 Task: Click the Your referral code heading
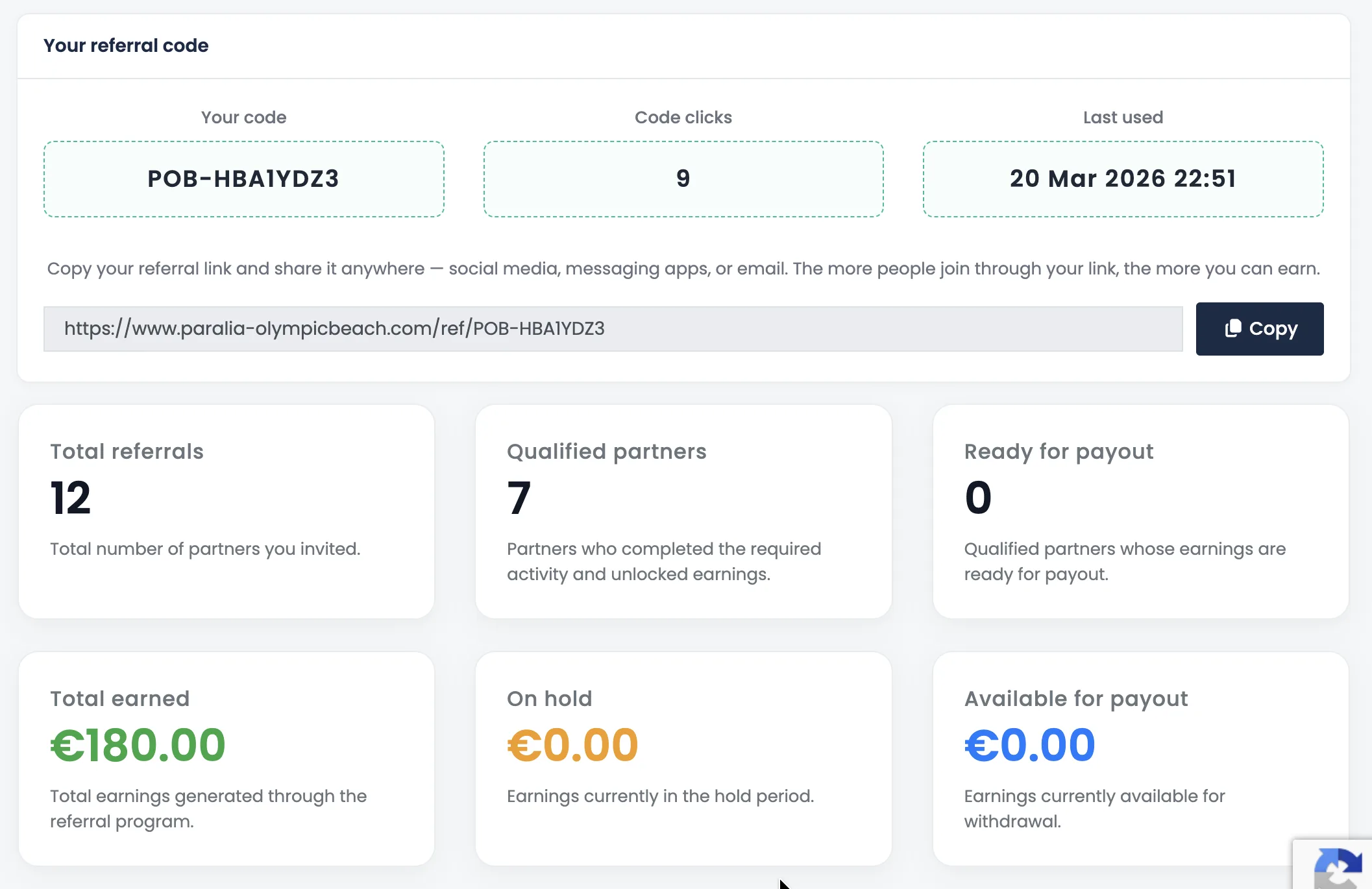tap(126, 45)
